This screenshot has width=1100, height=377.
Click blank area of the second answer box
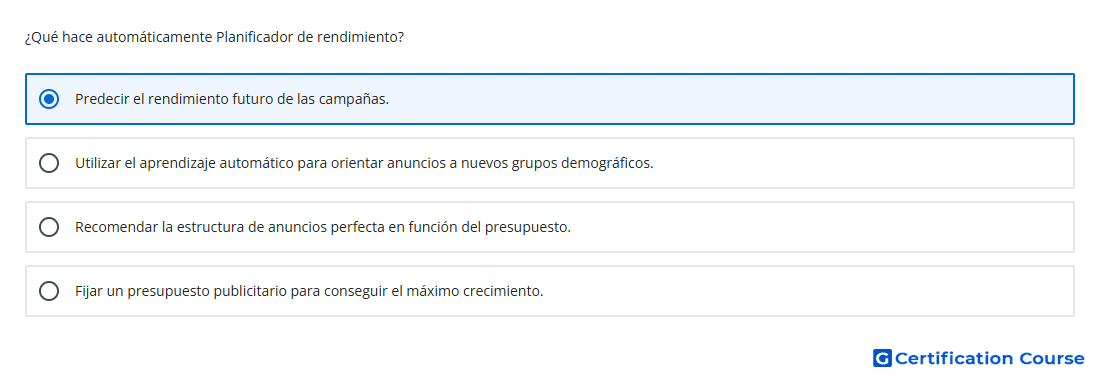point(863,163)
